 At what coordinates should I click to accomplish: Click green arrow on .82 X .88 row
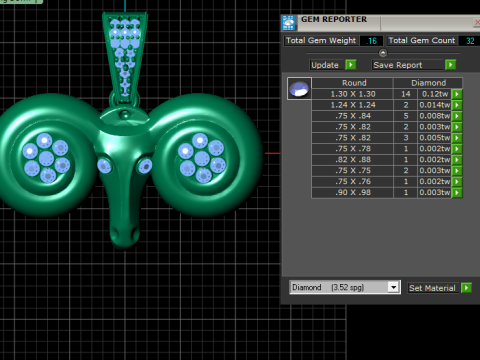(457, 160)
